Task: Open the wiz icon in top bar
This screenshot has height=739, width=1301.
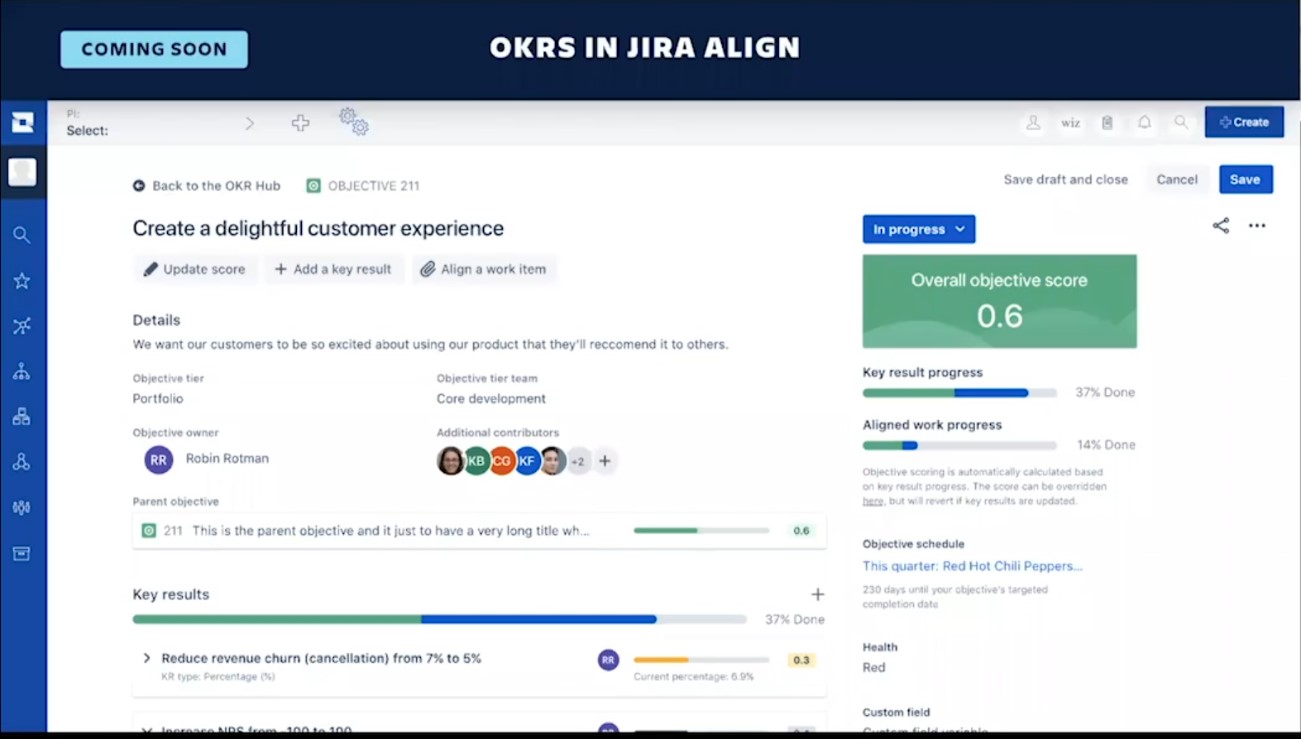Action: [1070, 123]
